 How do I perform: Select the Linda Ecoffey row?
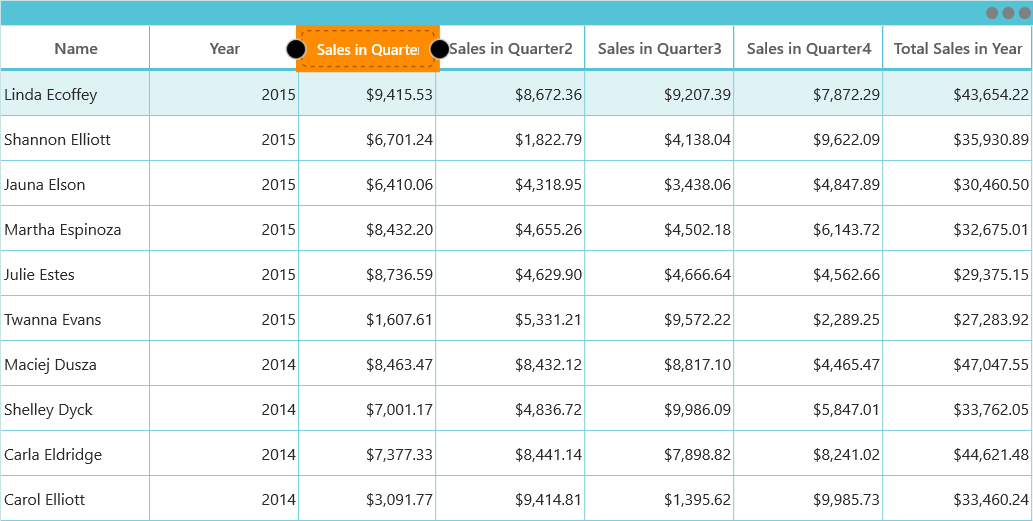coord(516,94)
